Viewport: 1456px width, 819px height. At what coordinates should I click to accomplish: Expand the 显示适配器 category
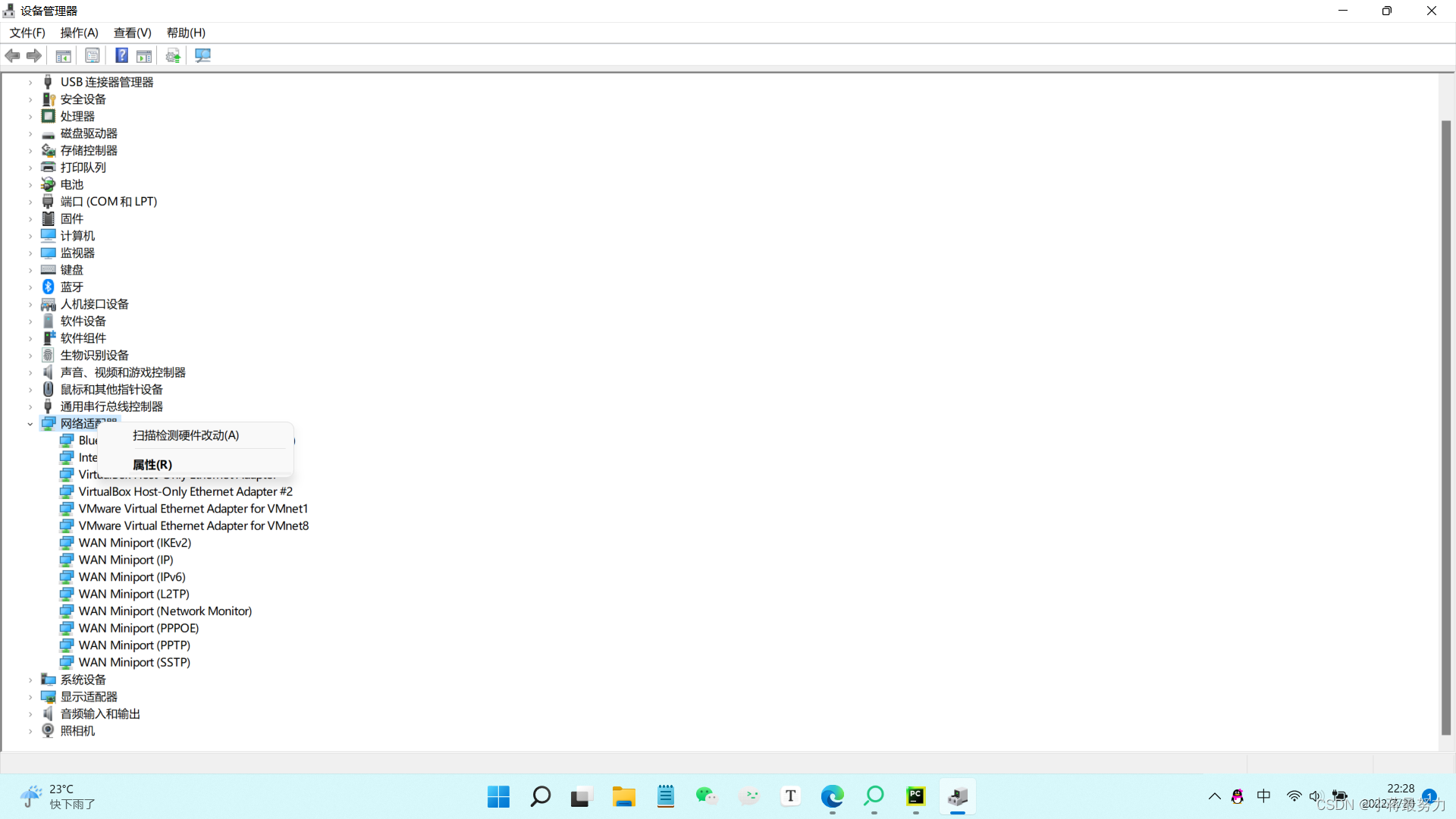tap(30, 697)
